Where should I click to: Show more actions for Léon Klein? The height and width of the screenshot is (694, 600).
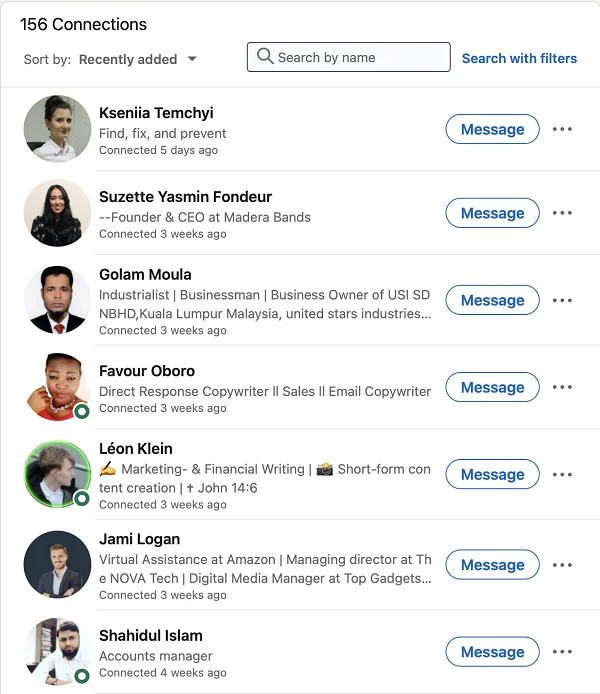tap(562, 474)
